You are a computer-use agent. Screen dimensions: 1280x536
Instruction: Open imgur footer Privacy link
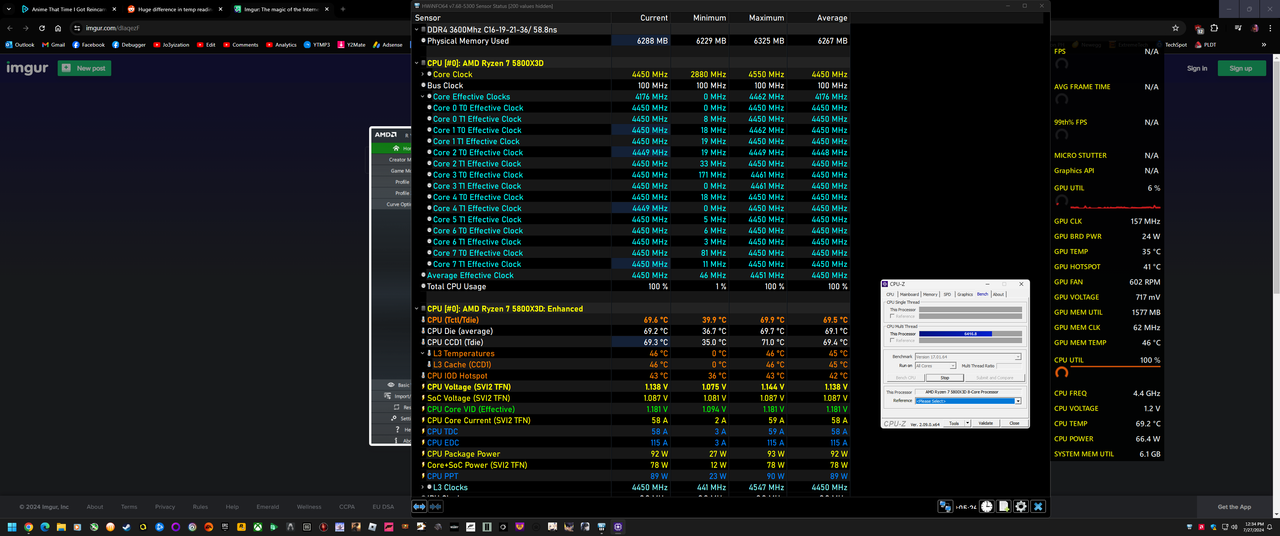165,507
